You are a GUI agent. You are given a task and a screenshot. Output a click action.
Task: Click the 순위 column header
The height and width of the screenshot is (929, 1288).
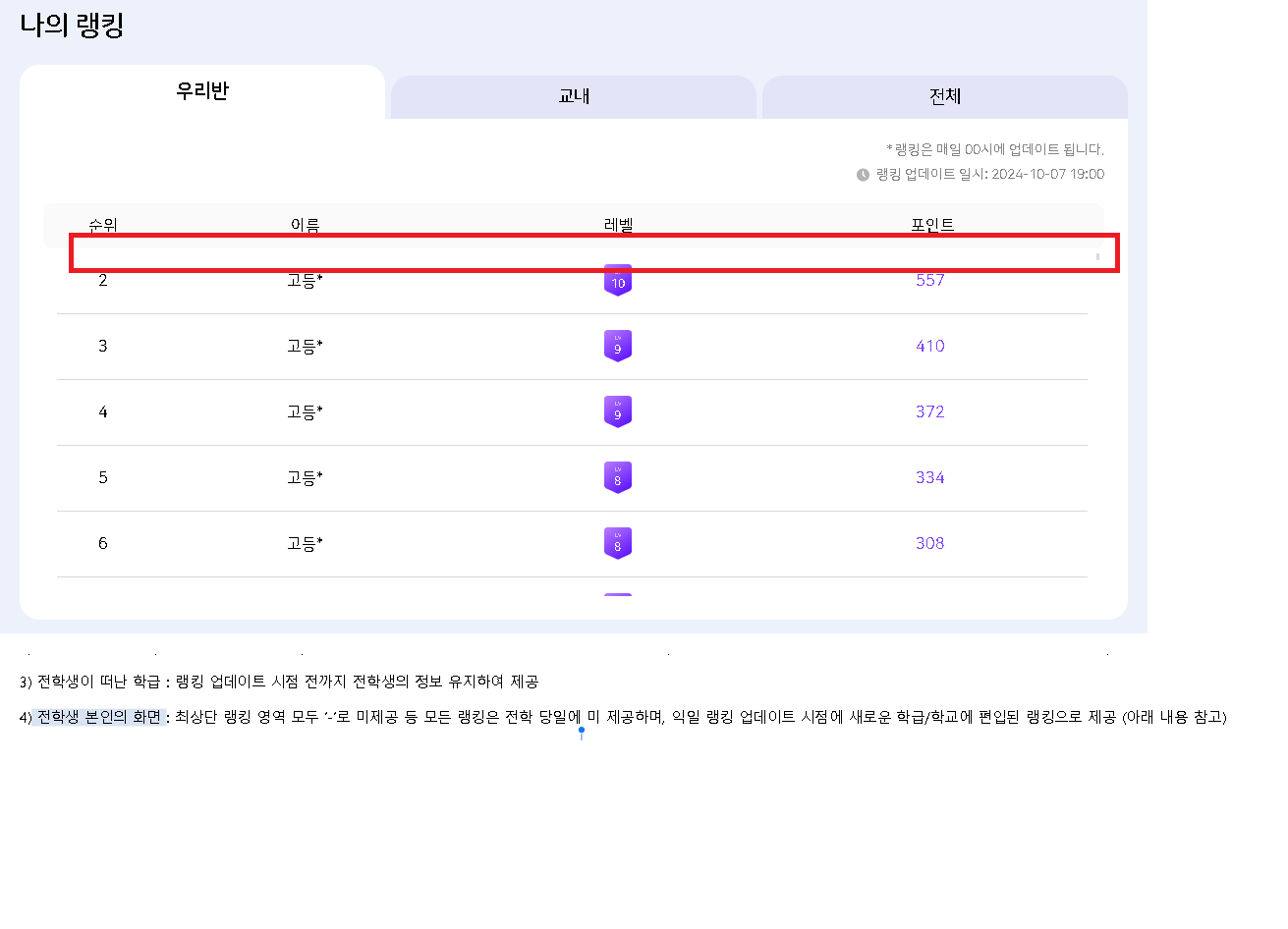103,225
